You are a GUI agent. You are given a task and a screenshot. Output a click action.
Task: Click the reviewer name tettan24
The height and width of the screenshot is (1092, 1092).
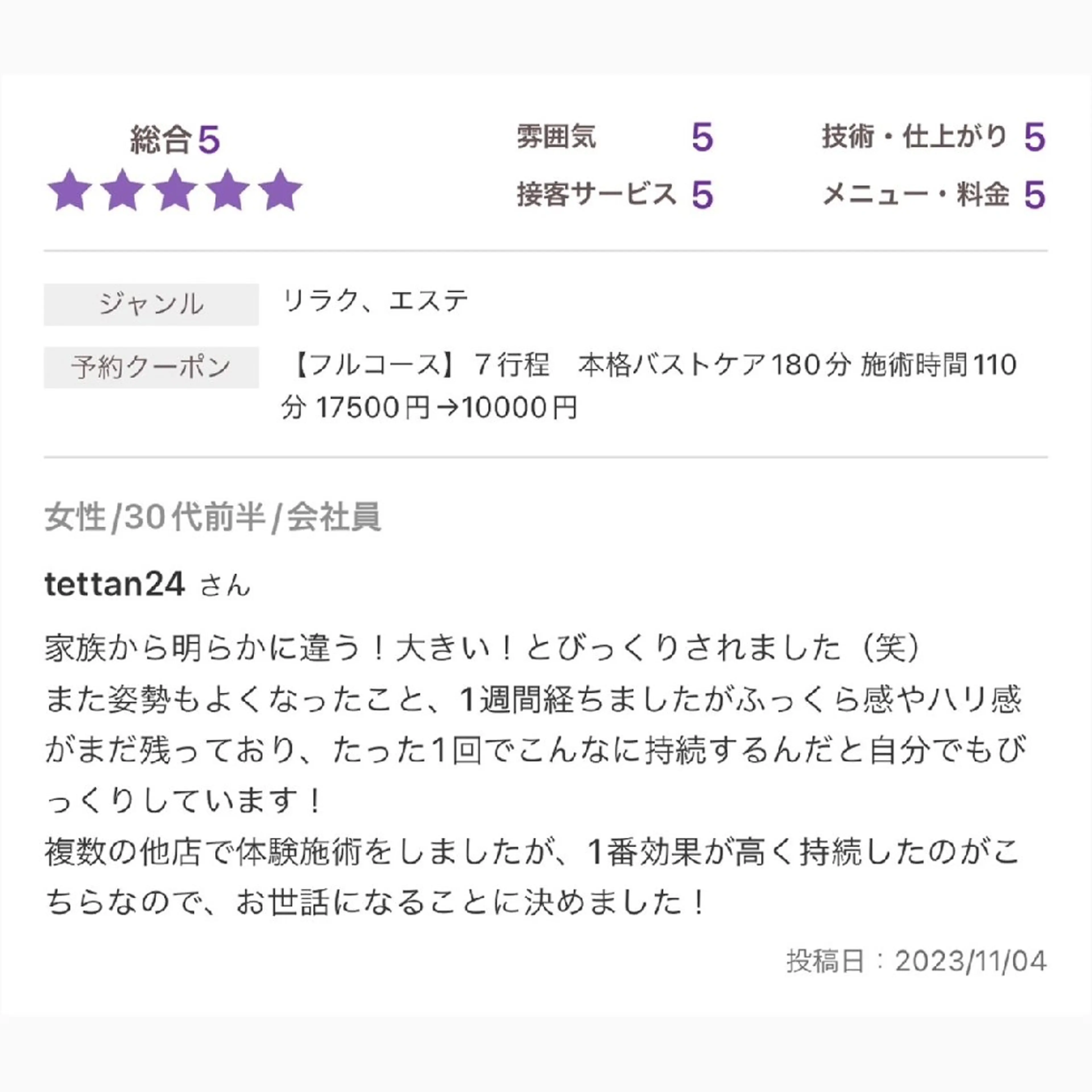[115, 584]
